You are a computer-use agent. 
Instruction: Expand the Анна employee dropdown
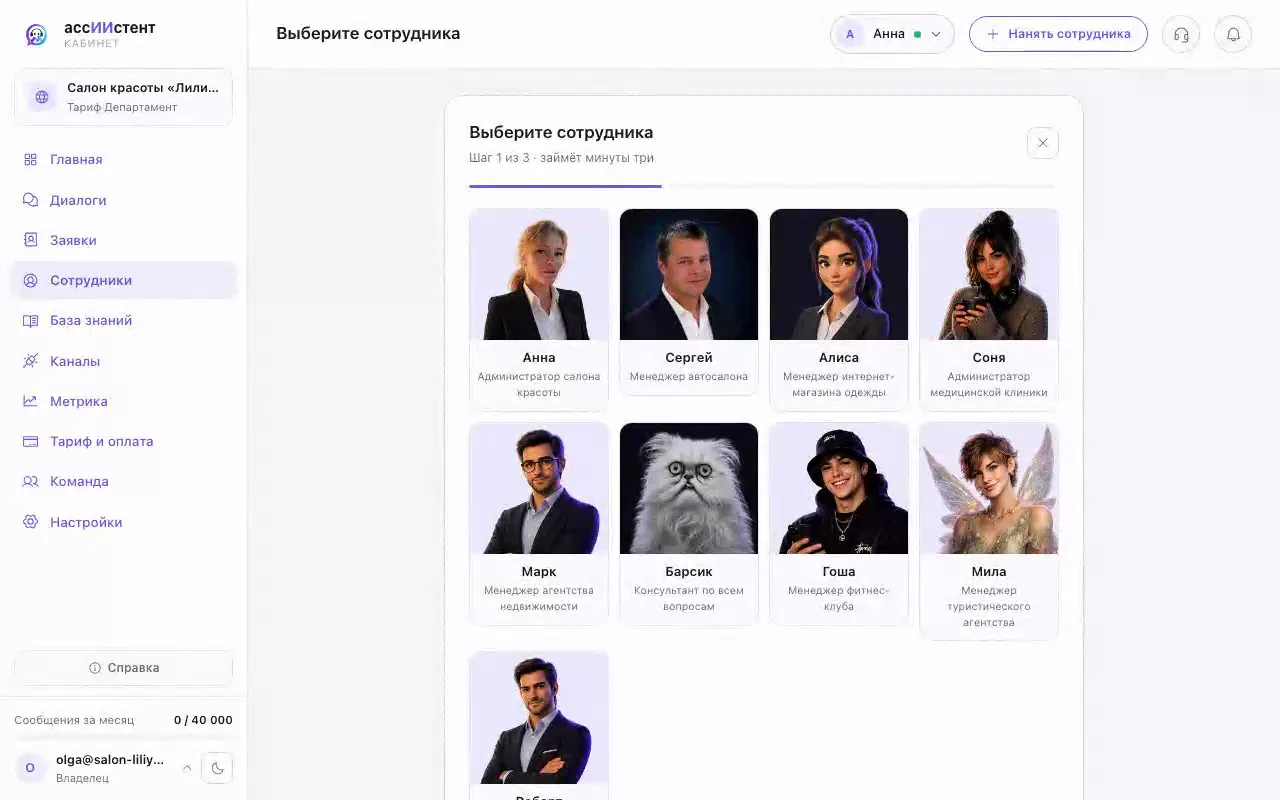pyautogui.click(x=892, y=34)
